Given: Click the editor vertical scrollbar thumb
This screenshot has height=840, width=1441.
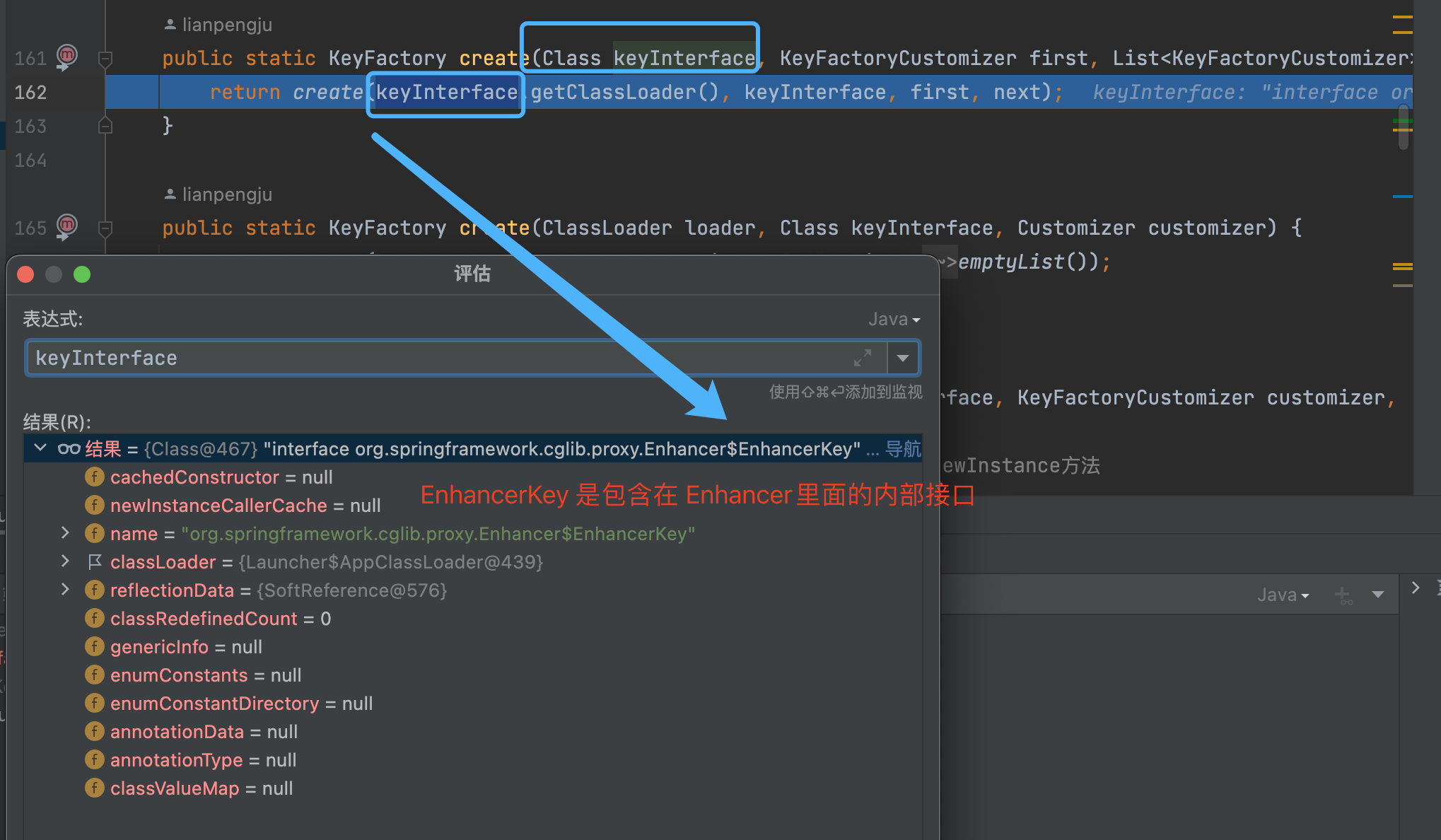Looking at the screenshot, I should 1404,126.
